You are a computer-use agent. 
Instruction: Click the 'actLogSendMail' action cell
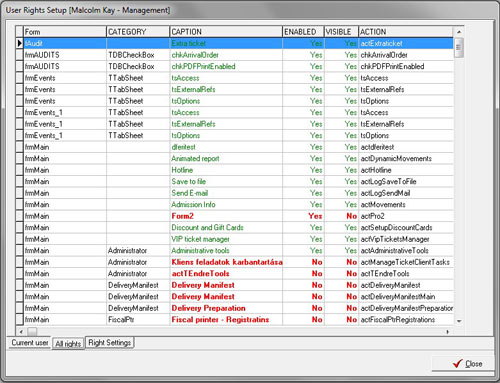point(406,193)
